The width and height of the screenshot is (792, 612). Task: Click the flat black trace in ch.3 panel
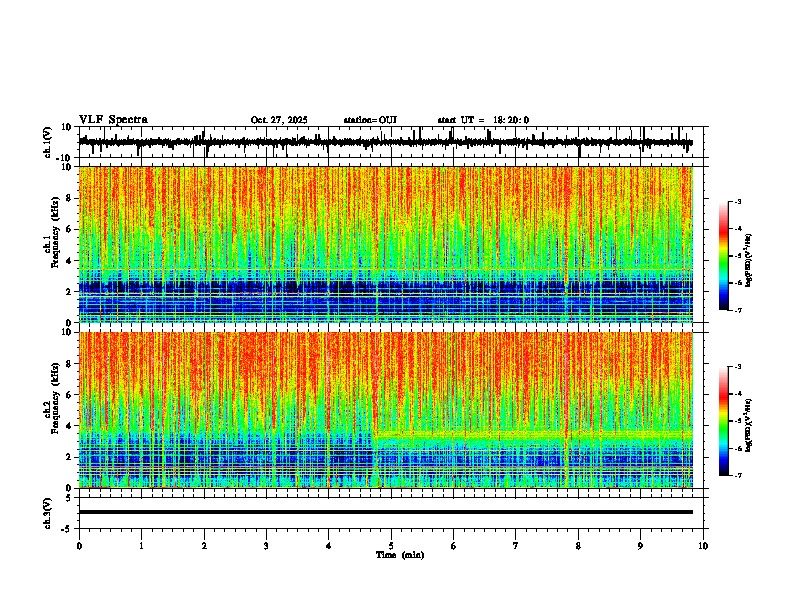click(x=386, y=512)
